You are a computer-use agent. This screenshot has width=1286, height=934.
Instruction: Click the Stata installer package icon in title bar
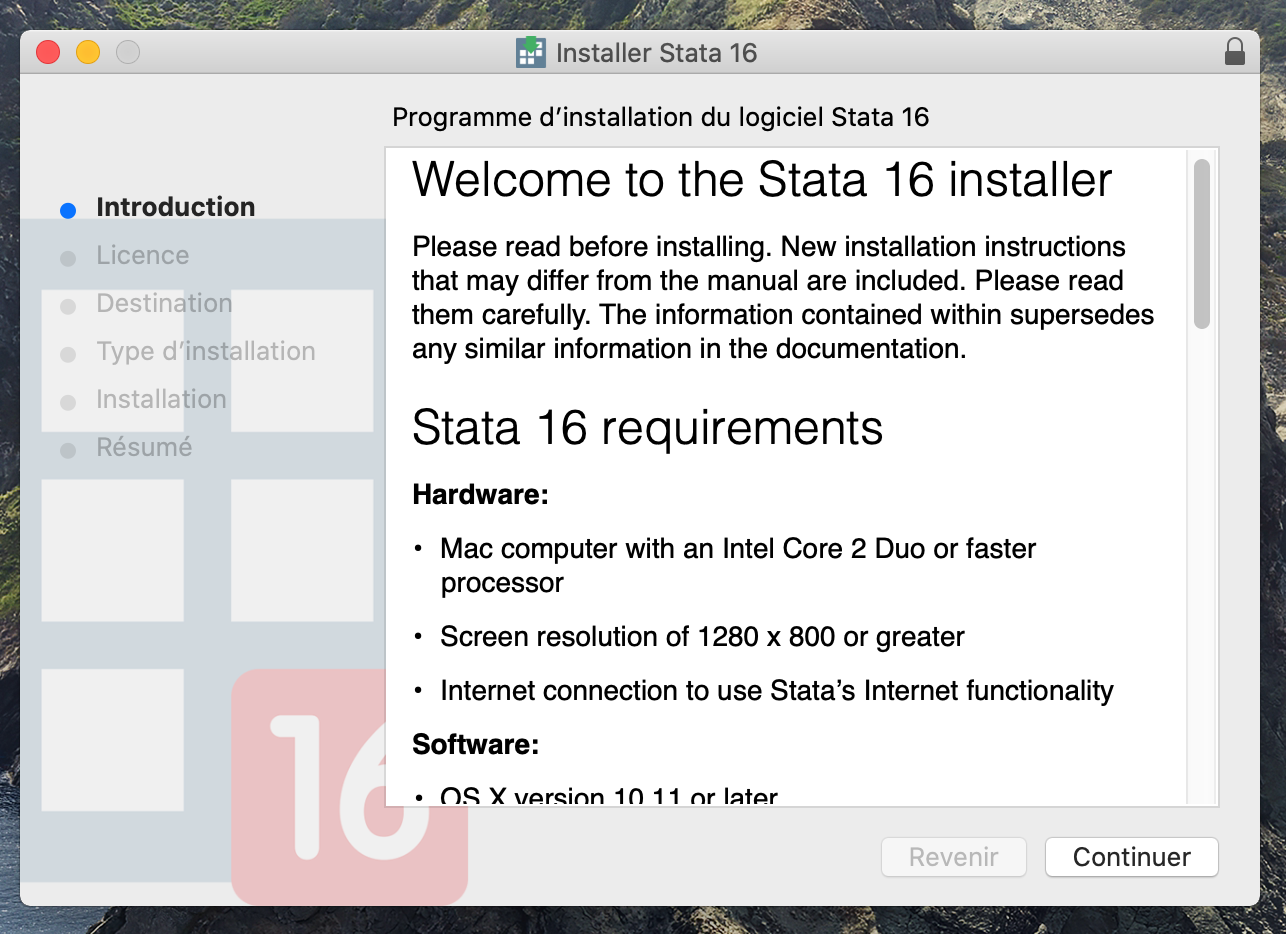click(530, 52)
